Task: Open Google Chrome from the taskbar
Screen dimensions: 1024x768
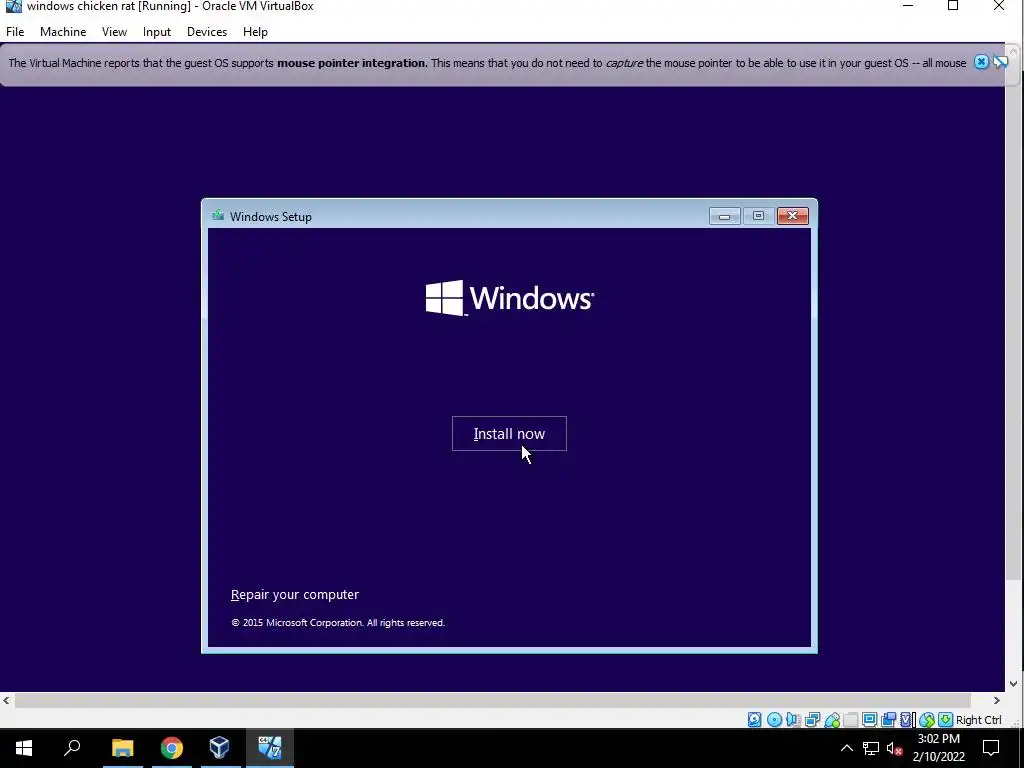Action: click(x=172, y=748)
